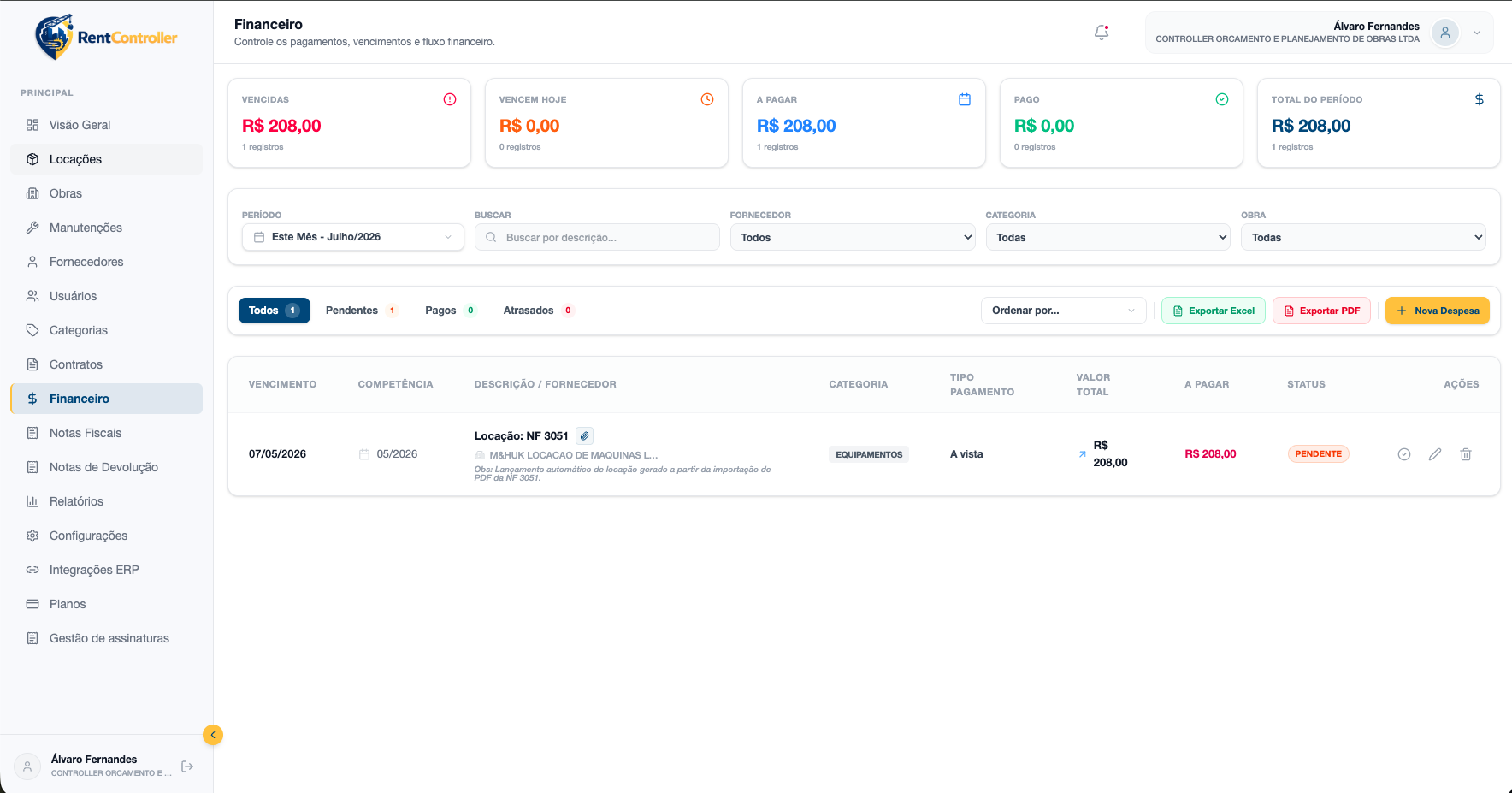Open the valor total link arrow icon

point(1083,454)
